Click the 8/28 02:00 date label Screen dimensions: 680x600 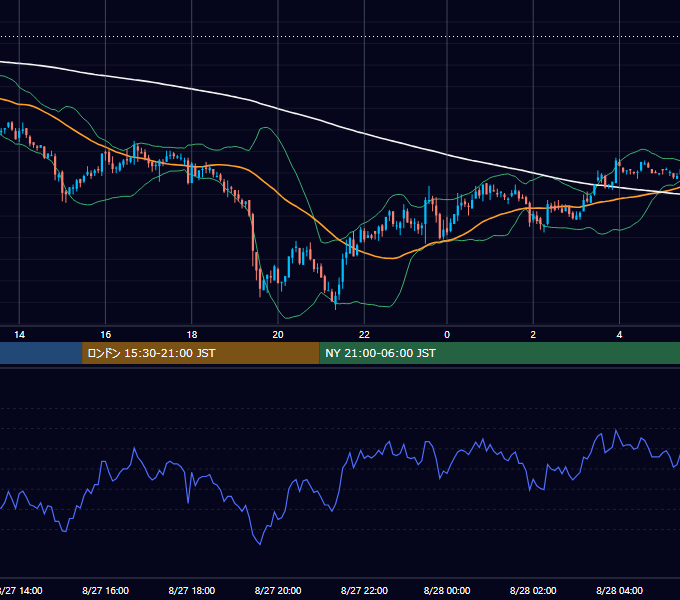point(533,590)
